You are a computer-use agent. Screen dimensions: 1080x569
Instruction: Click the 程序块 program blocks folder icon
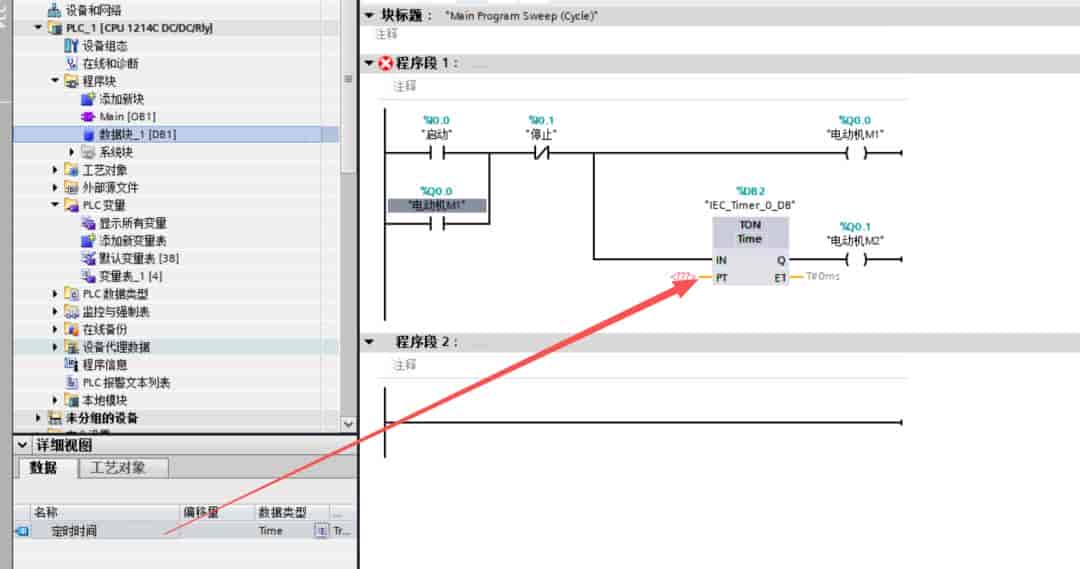71,81
